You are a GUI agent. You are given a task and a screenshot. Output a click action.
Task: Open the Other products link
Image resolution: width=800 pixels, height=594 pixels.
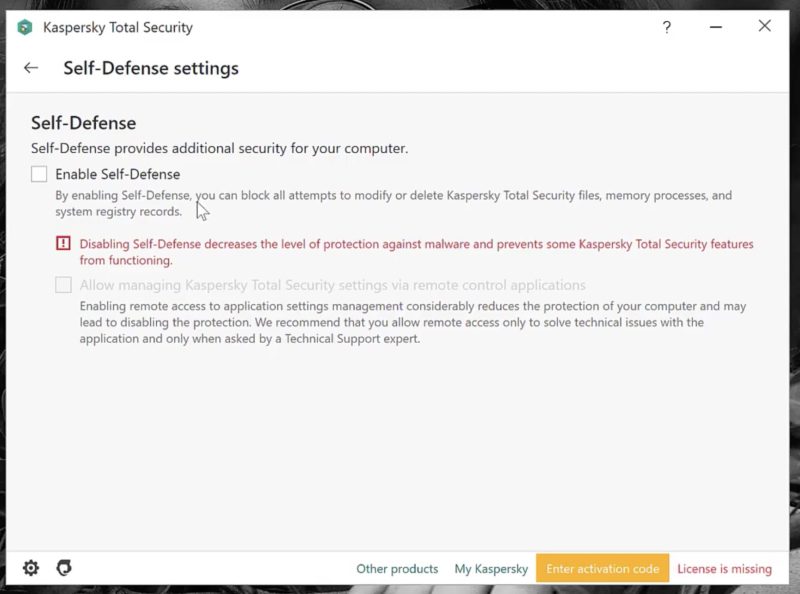tap(397, 568)
